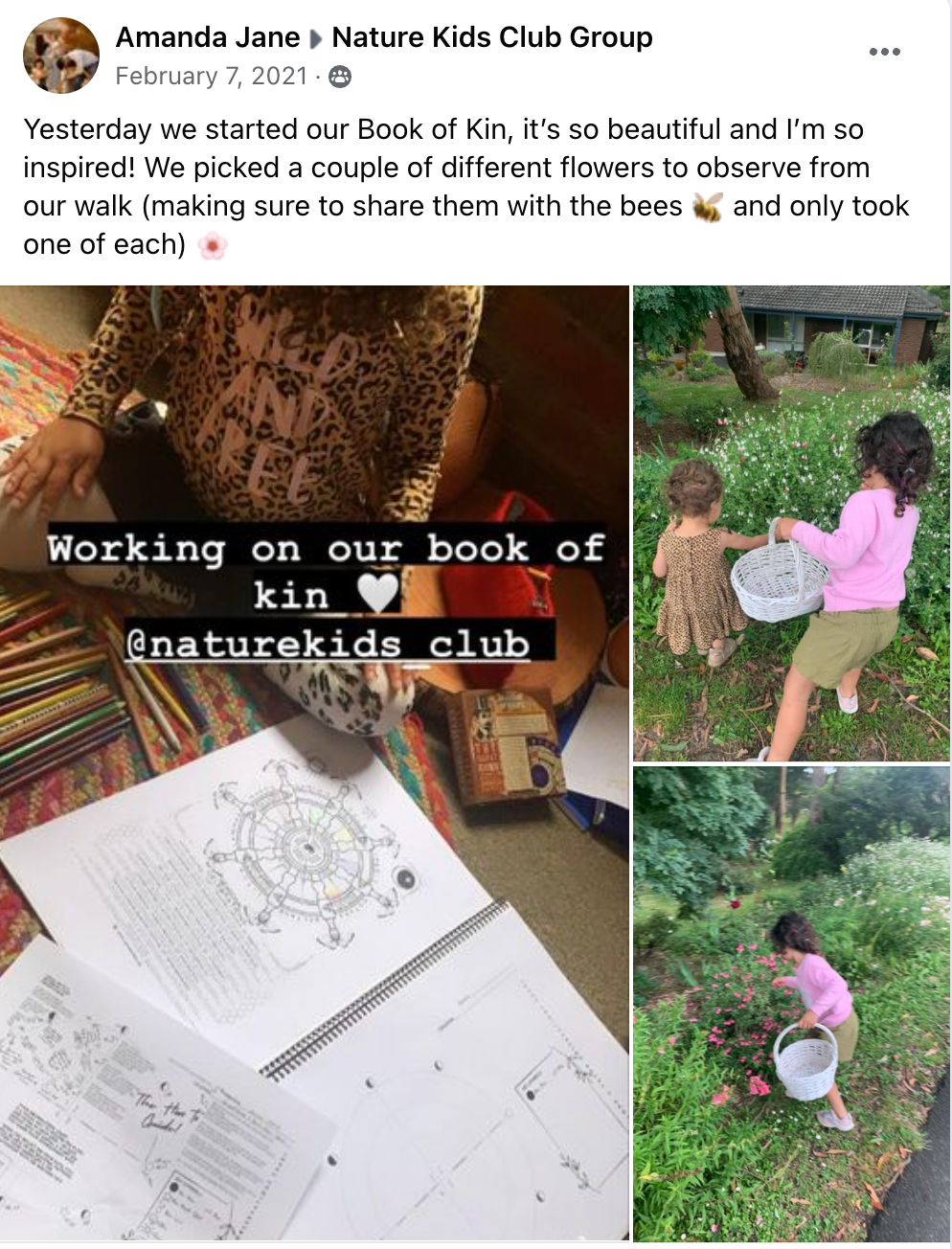Image resolution: width=952 pixels, height=1249 pixels.
Task: Open the Nature Kids Club Group link
Action: (492, 37)
